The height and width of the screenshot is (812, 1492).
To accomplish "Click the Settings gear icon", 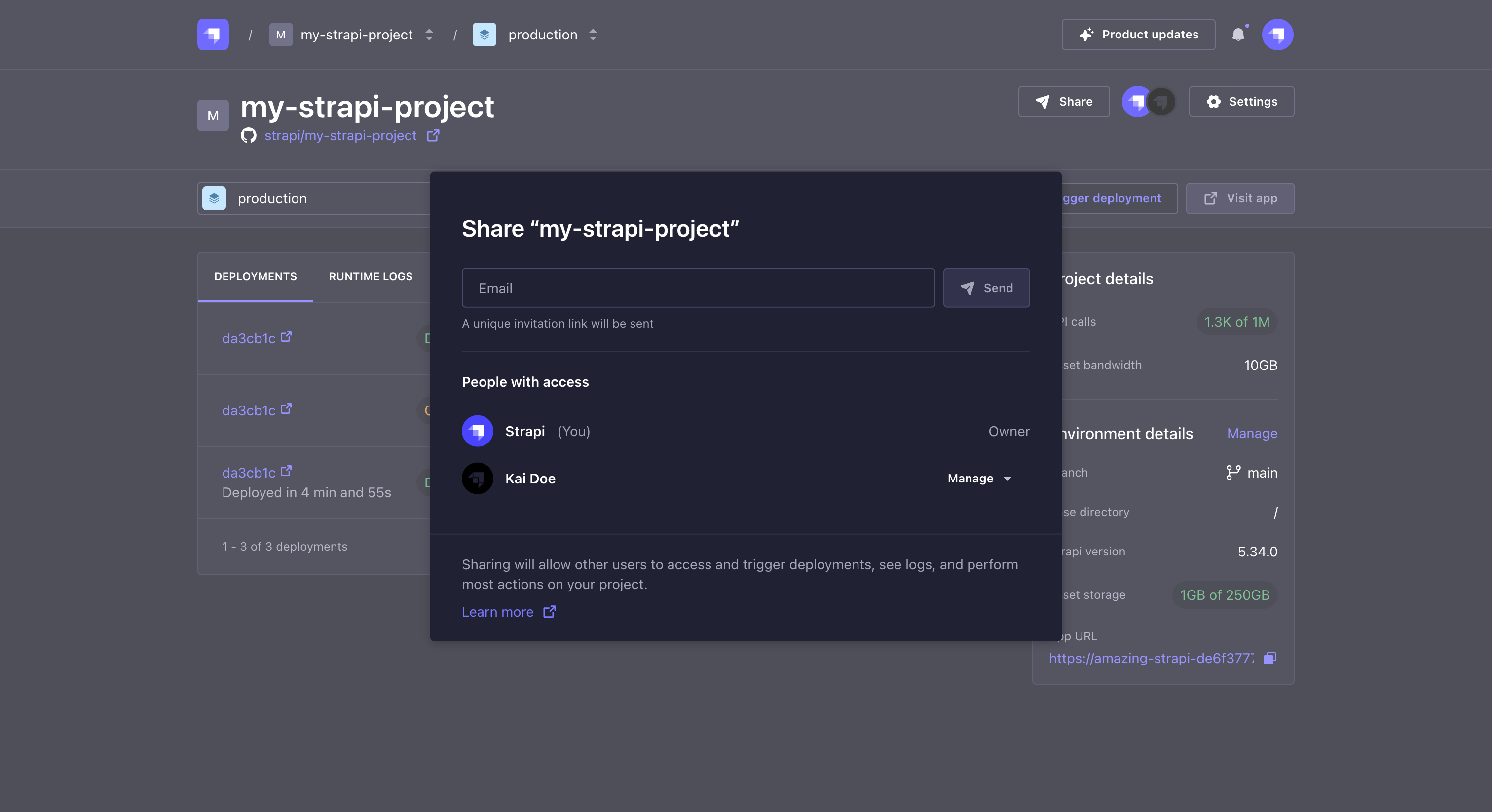I will 1214,101.
